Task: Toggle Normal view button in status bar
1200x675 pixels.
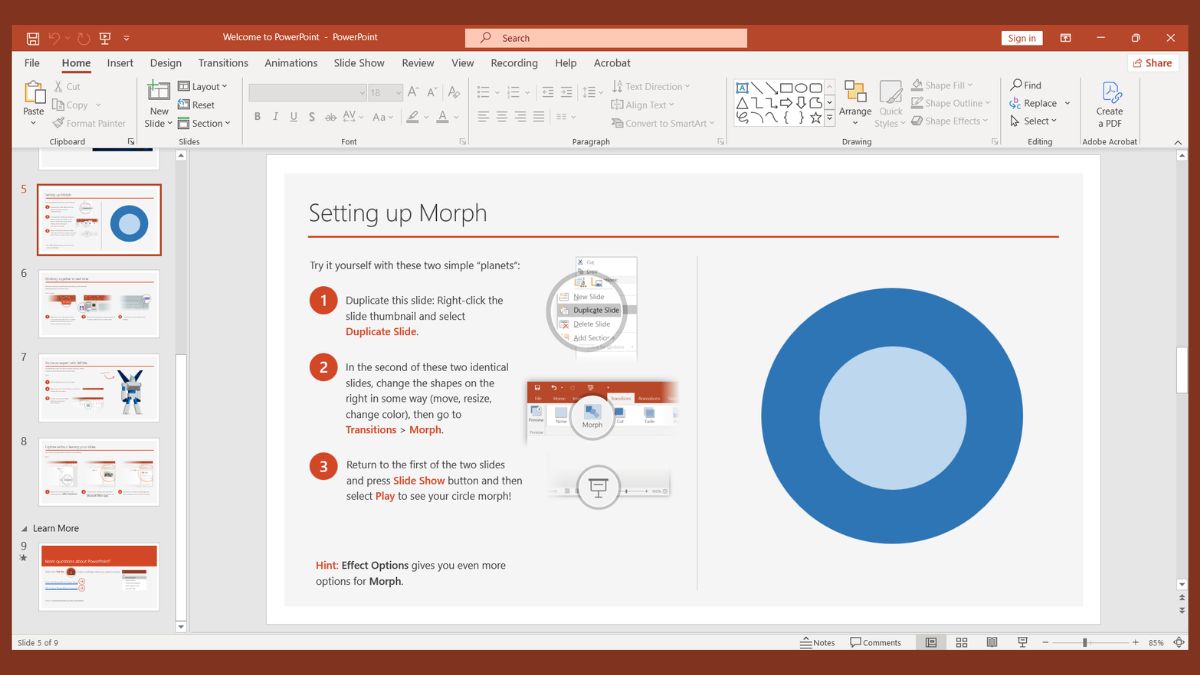Action: [931, 642]
